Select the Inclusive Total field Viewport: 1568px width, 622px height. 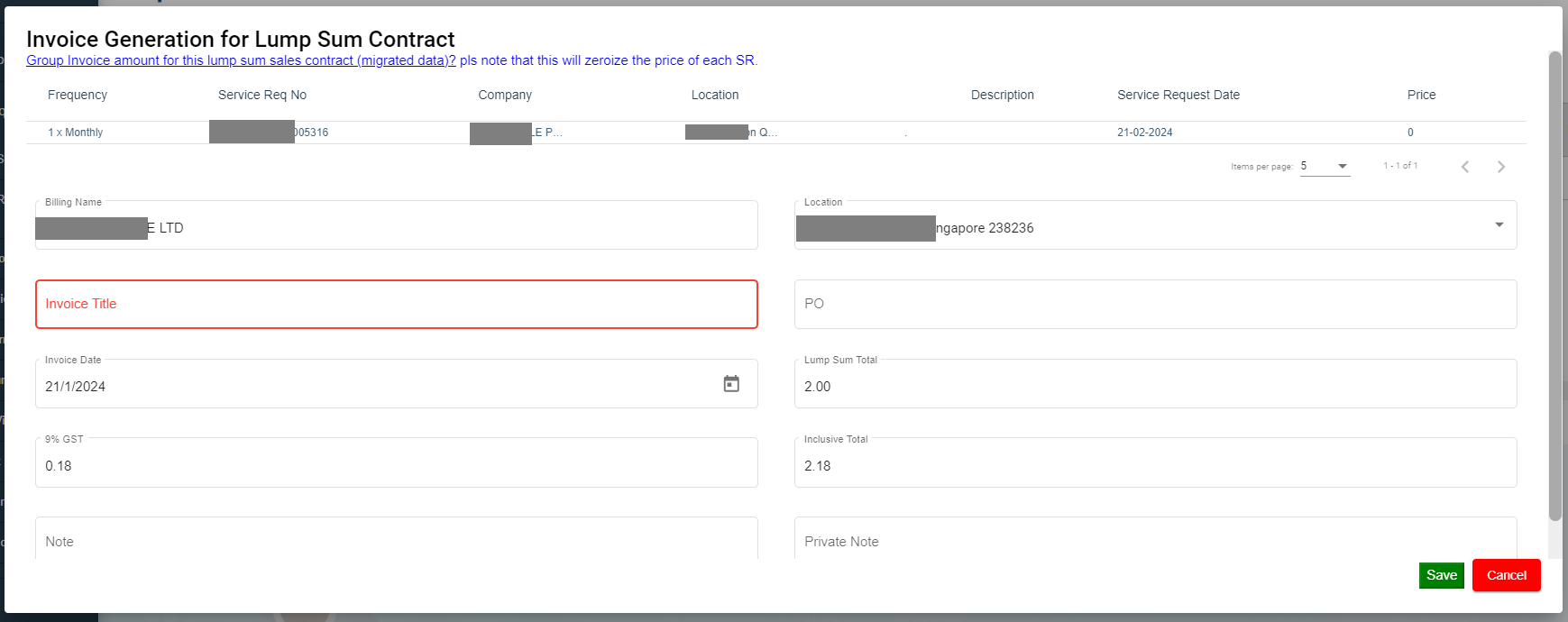click(x=1155, y=466)
